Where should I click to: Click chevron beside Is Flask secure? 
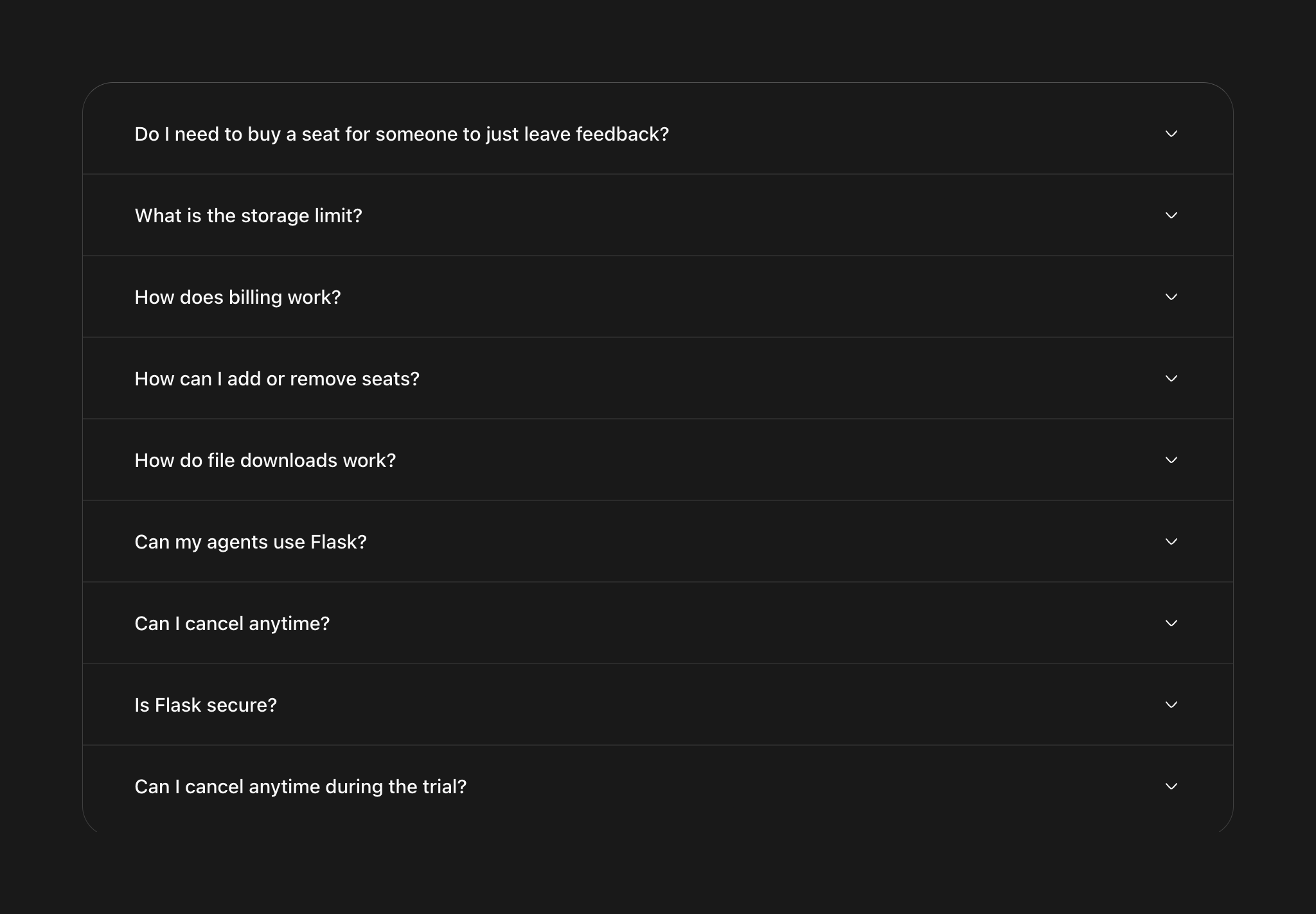pos(1171,705)
